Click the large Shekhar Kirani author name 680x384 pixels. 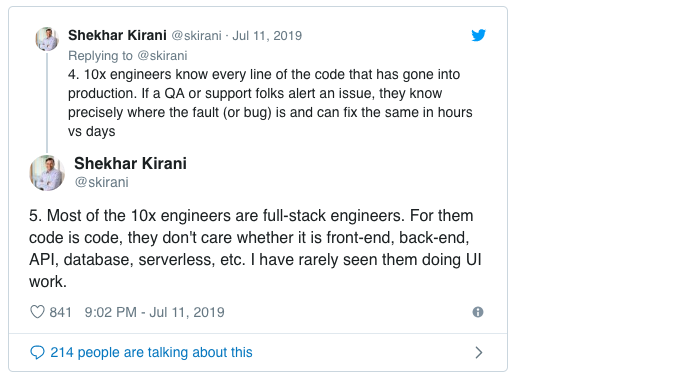pyautogui.click(x=130, y=164)
